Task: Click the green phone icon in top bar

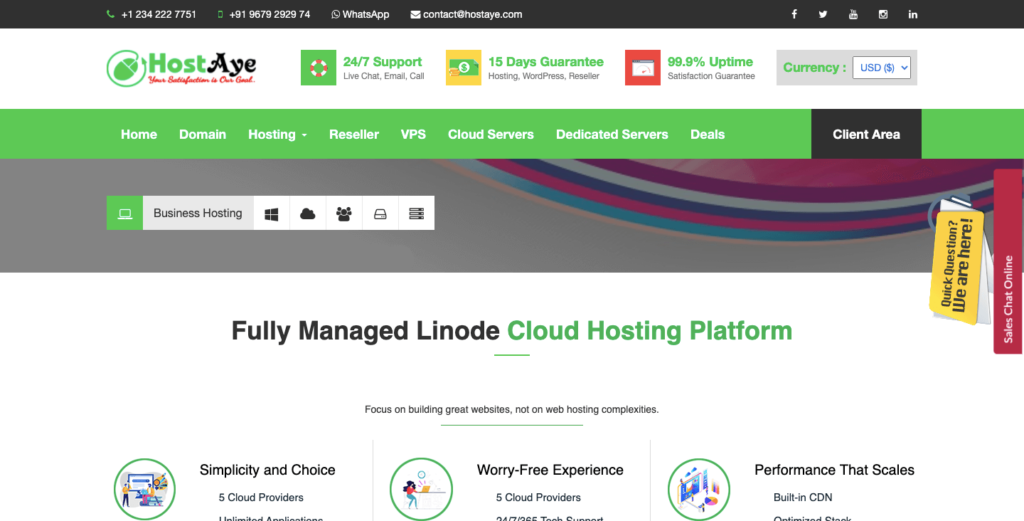Action: 110,14
